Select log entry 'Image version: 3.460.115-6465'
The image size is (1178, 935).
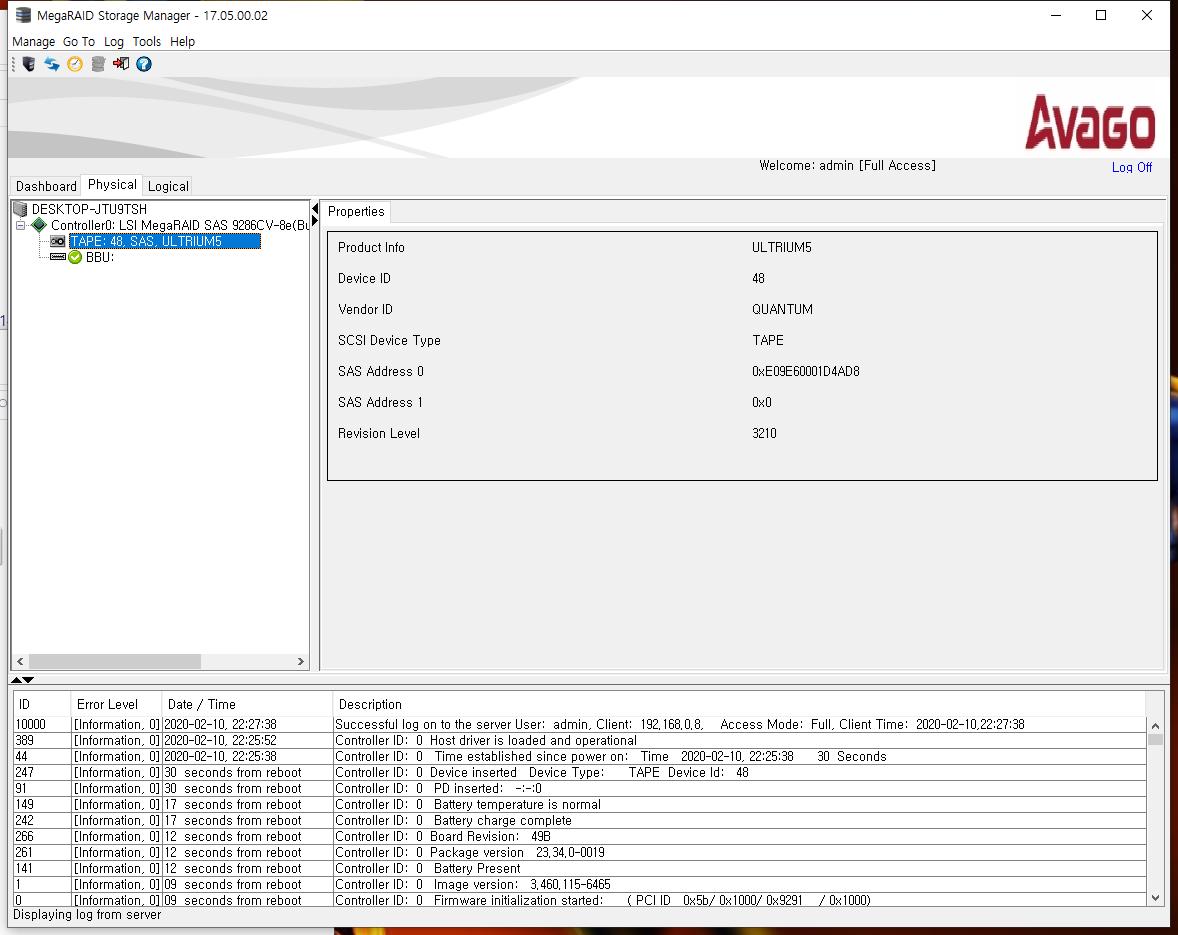pos(580,885)
